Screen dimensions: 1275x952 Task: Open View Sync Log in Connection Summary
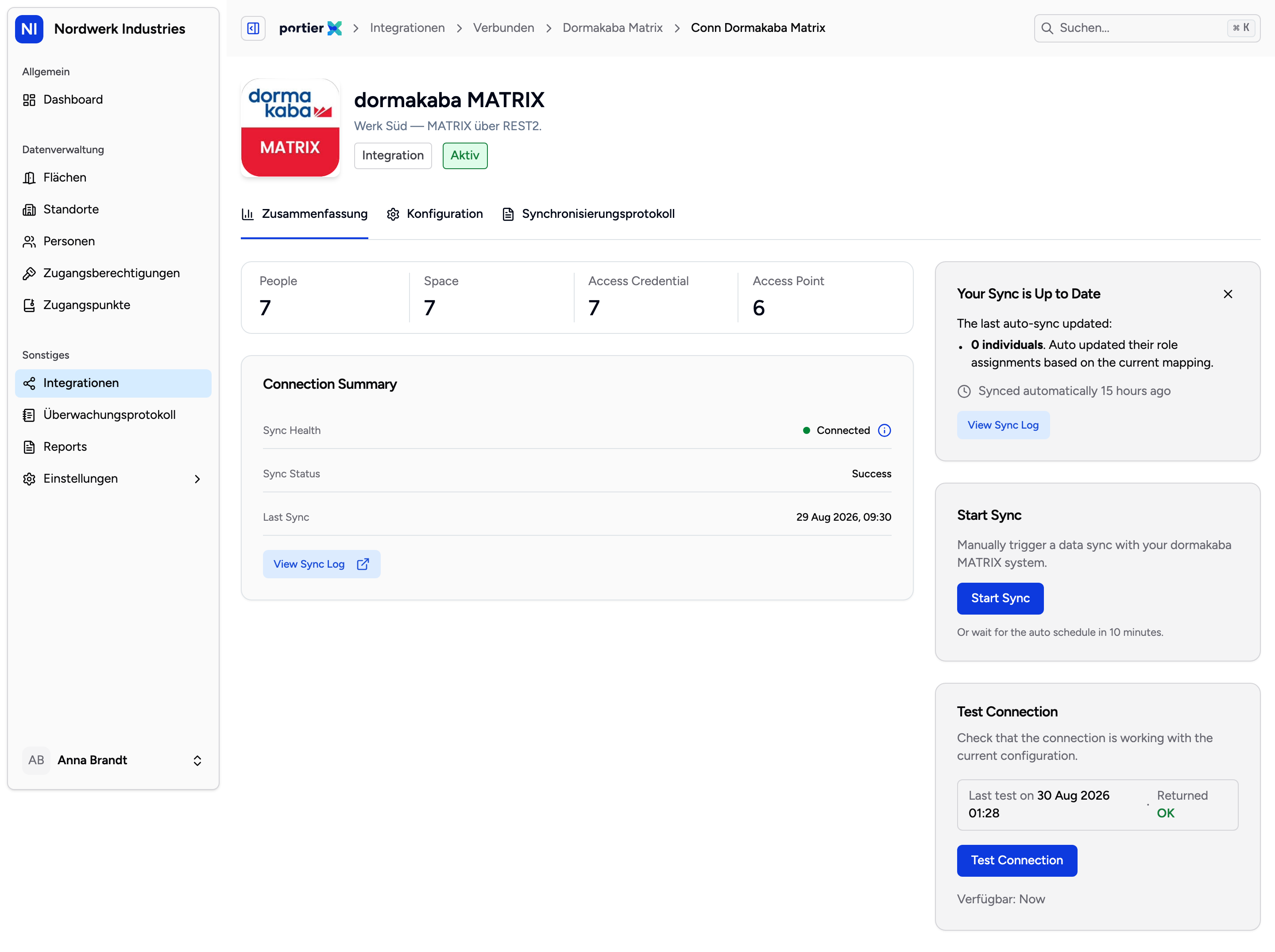[321, 564]
